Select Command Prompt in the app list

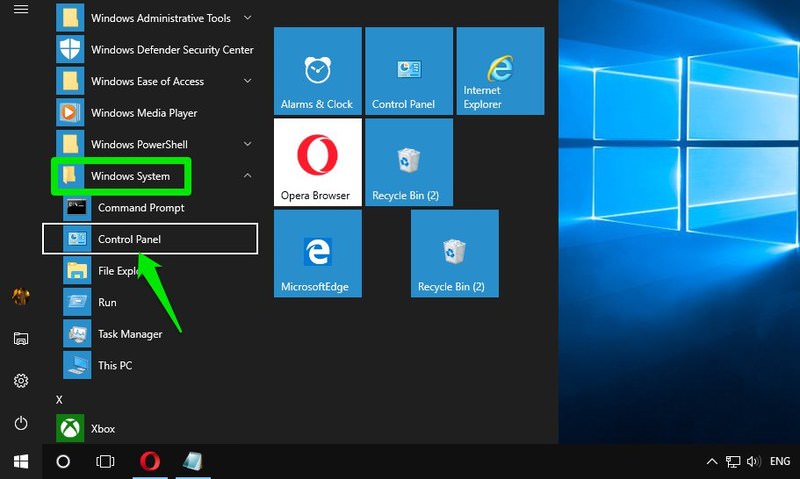pyautogui.click(x=140, y=208)
